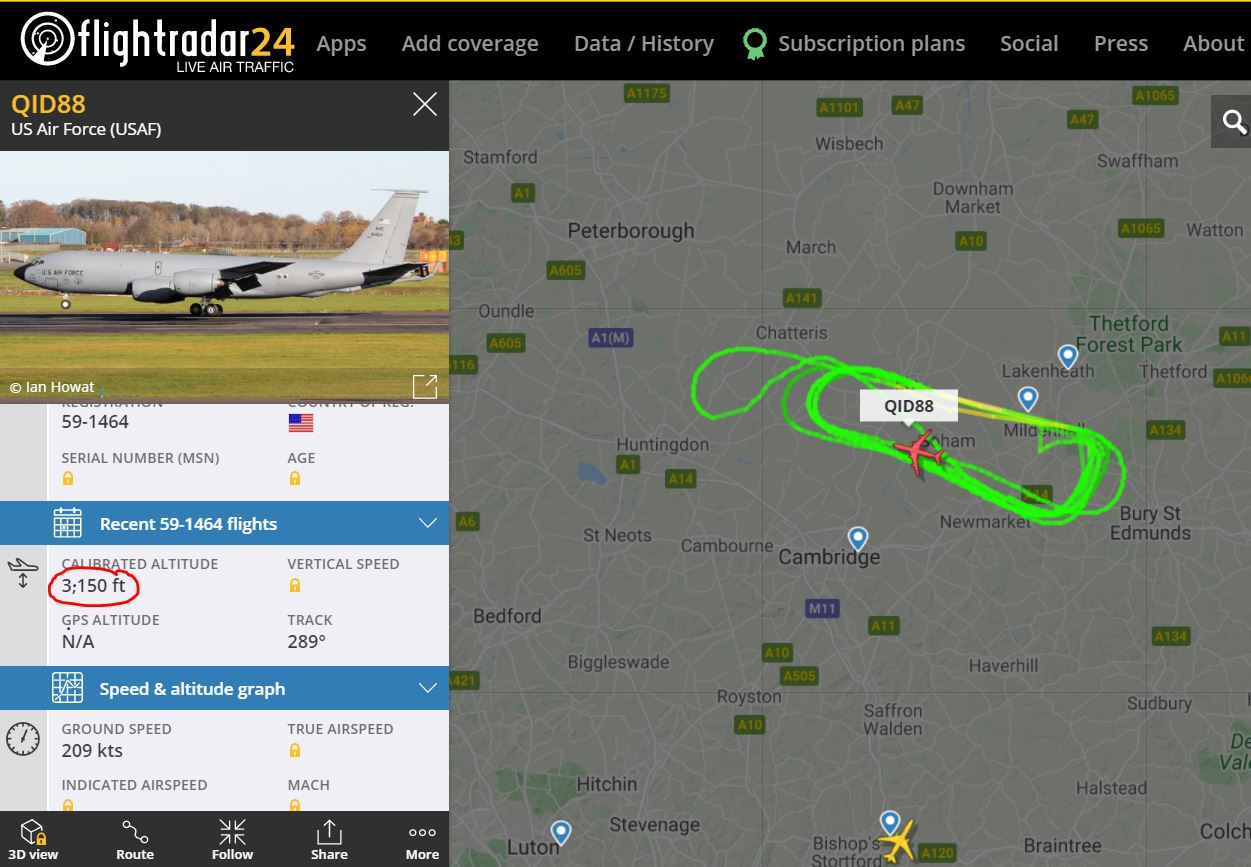
Task: Show the flight Route
Action: tap(135, 839)
